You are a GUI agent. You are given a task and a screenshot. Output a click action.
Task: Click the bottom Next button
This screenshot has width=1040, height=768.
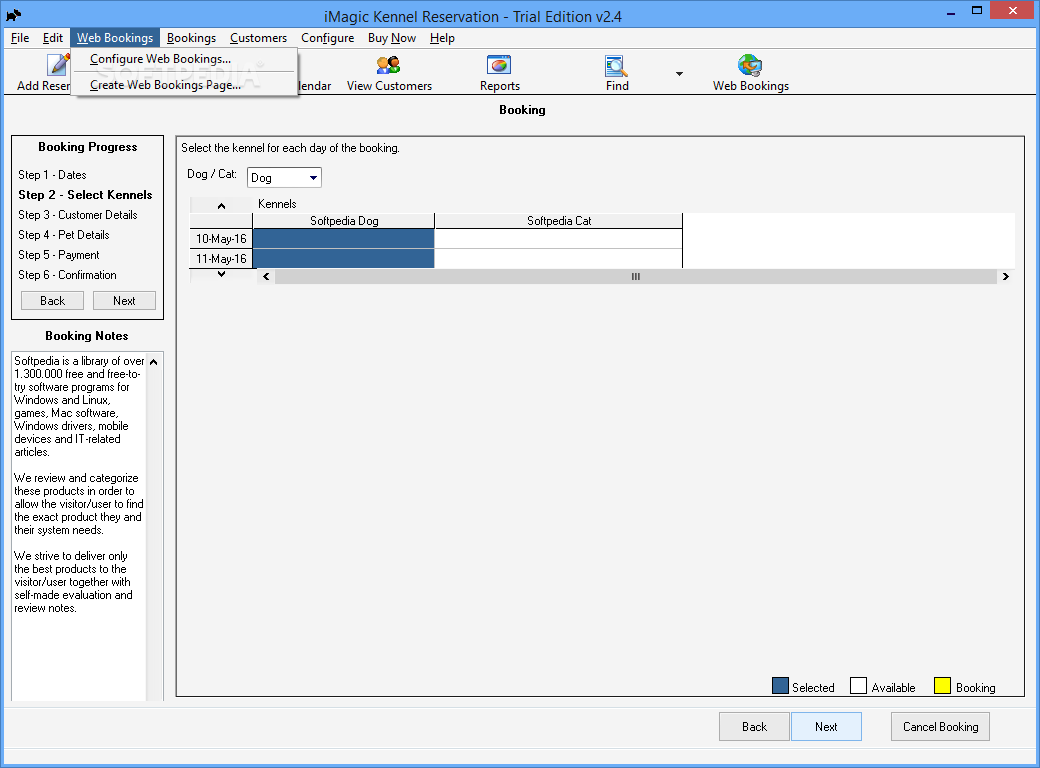826,727
